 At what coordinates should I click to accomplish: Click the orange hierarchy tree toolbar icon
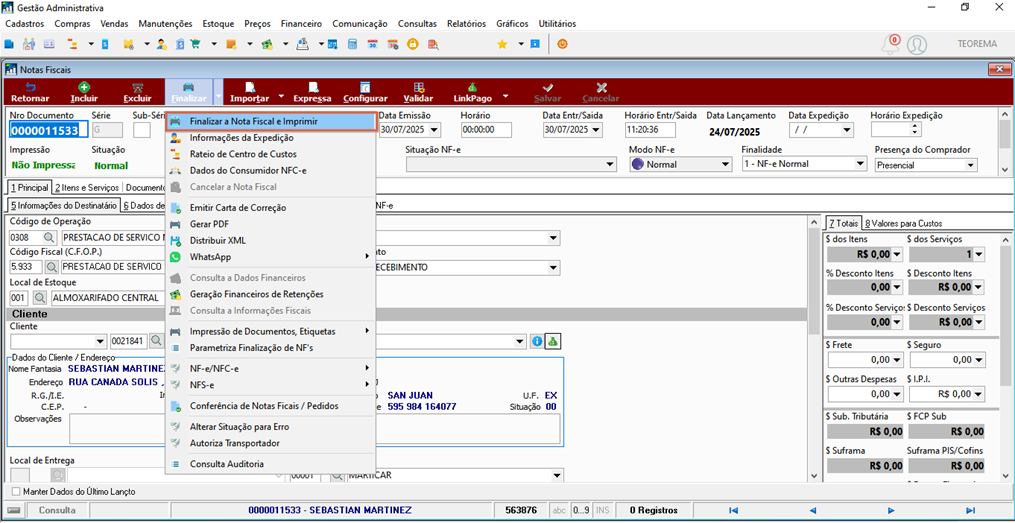coord(72,44)
